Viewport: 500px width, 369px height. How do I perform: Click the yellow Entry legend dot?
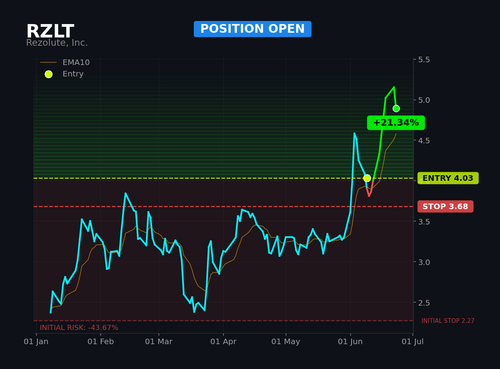click(49, 74)
